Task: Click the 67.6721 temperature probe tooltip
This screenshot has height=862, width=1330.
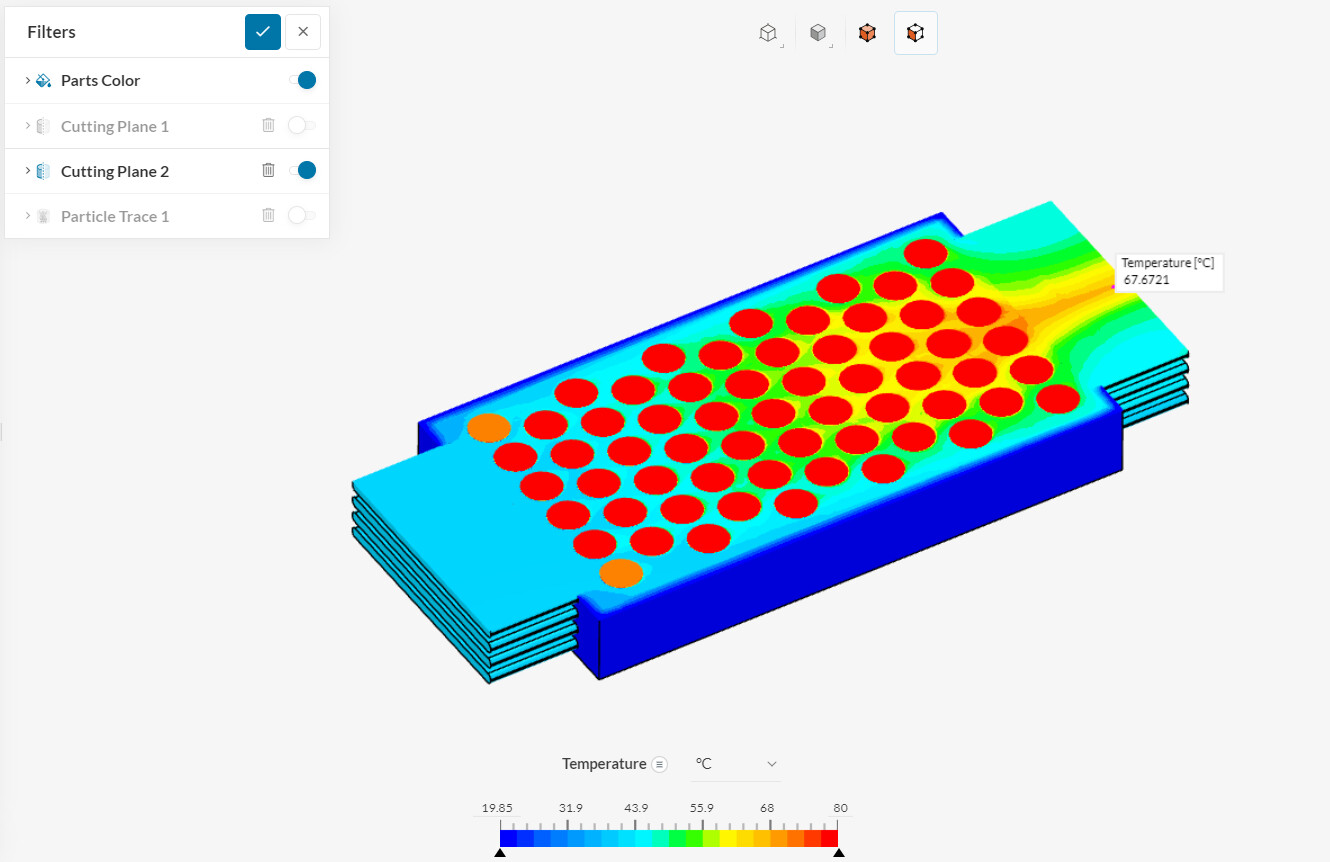Action: (1168, 272)
